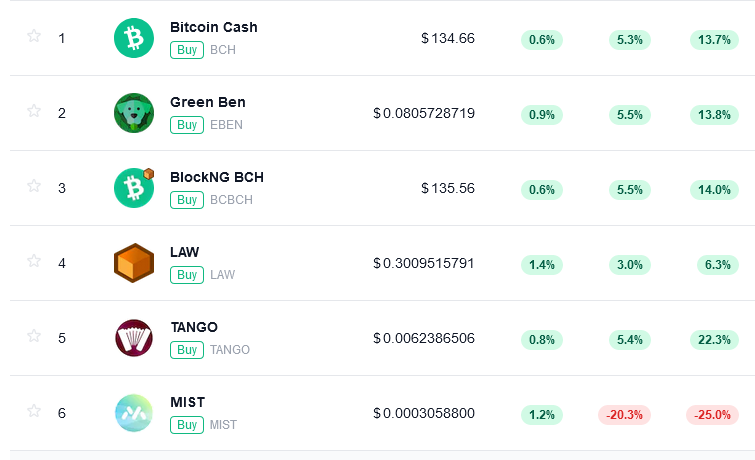This screenshot has width=755, height=460.
Task: Mark MIST as favorite with star
Action: point(34,411)
